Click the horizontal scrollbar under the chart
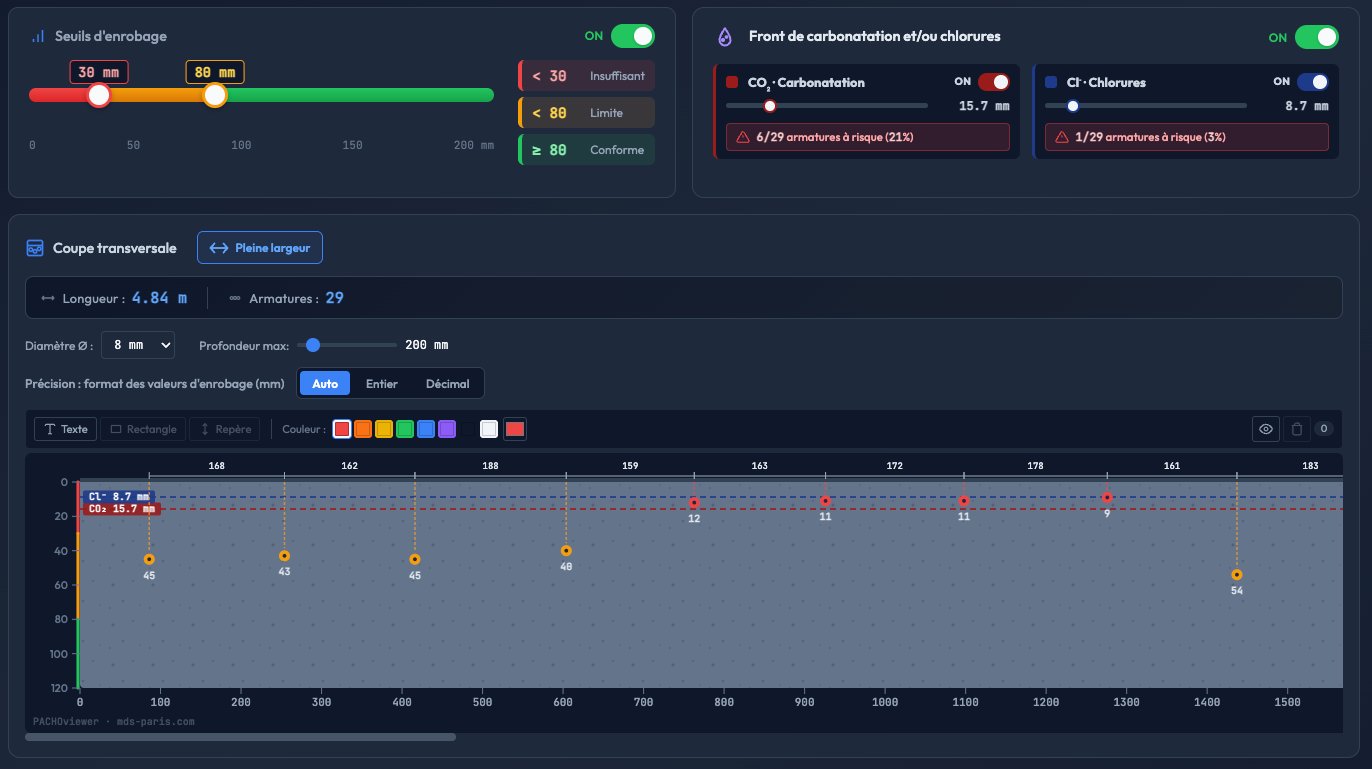 tap(240, 737)
